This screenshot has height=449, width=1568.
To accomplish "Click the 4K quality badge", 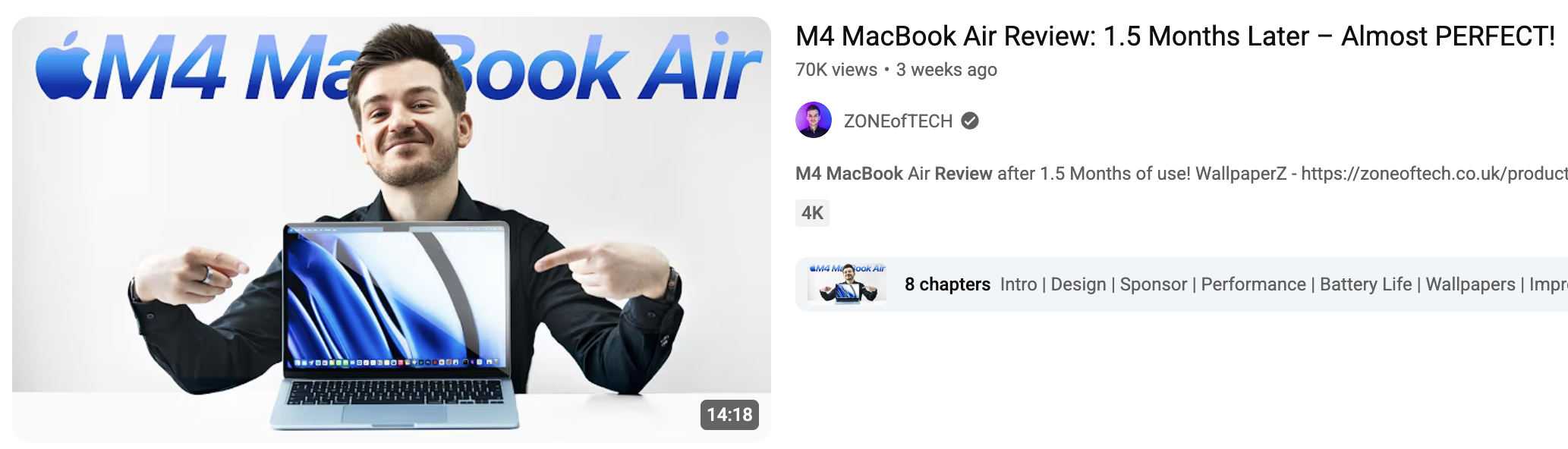I will pos(812,213).
